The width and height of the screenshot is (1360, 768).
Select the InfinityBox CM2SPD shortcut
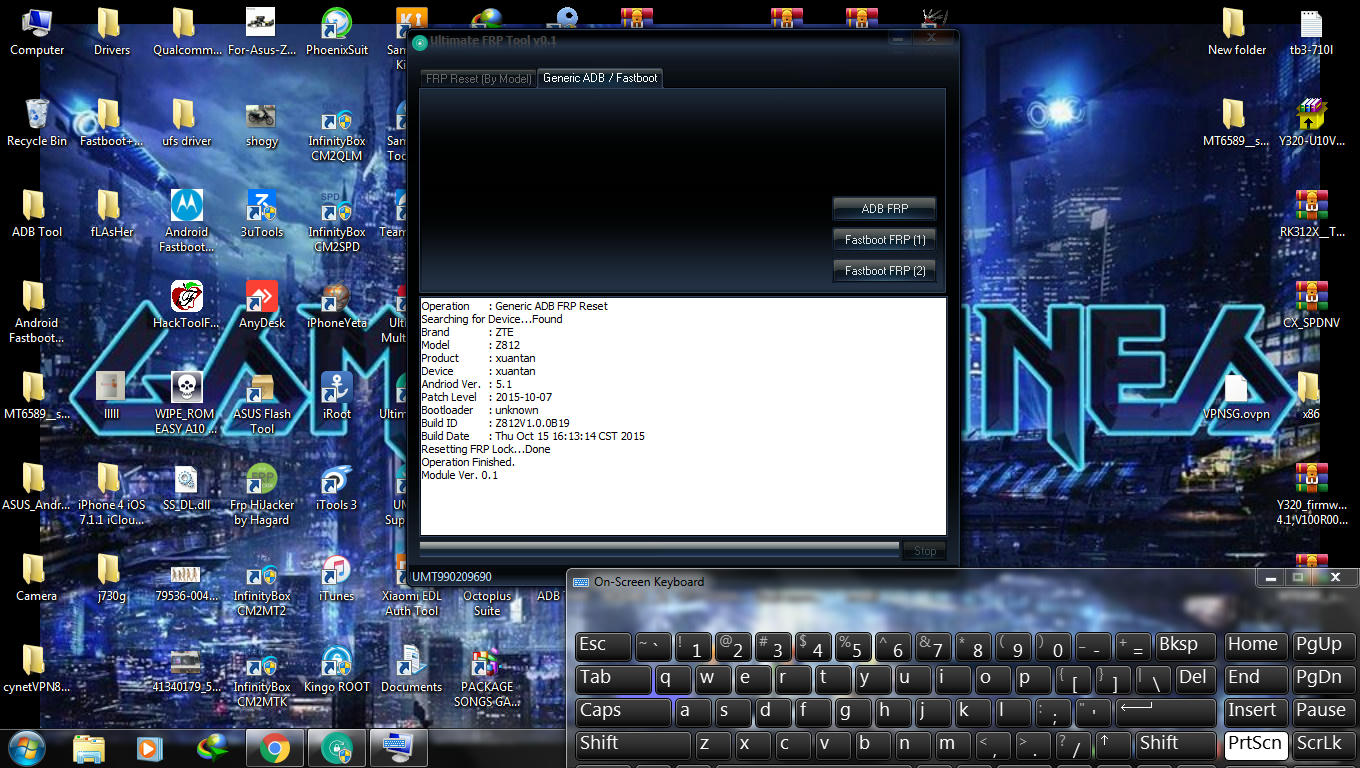tap(337, 220)
